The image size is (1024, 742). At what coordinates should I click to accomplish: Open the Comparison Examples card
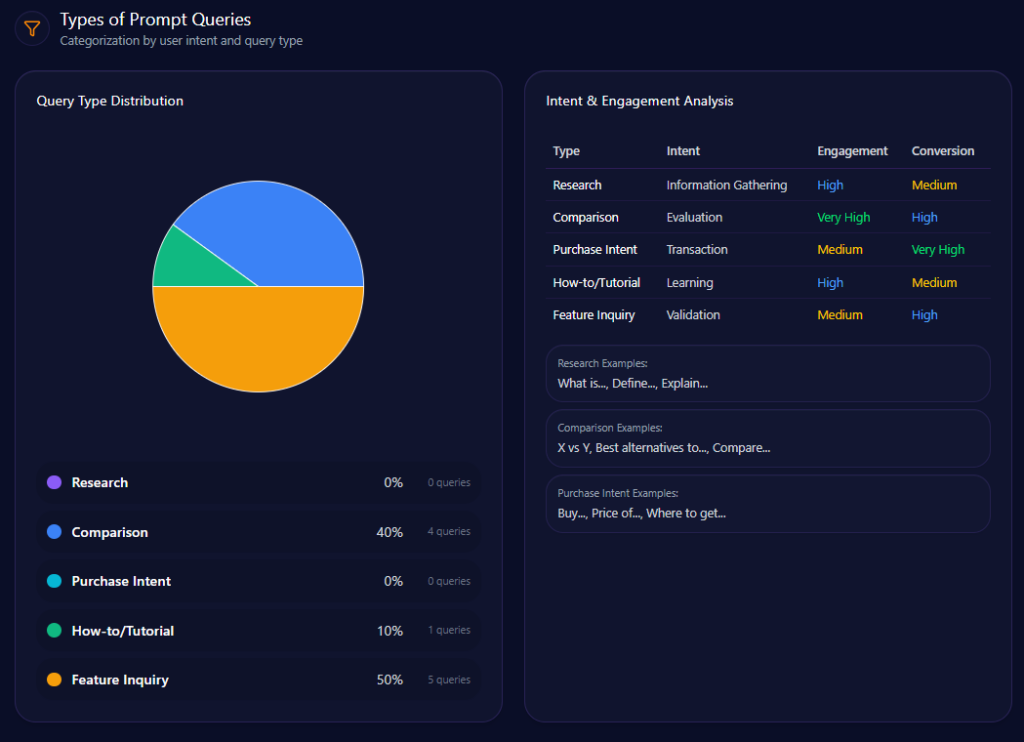(767, 439)
